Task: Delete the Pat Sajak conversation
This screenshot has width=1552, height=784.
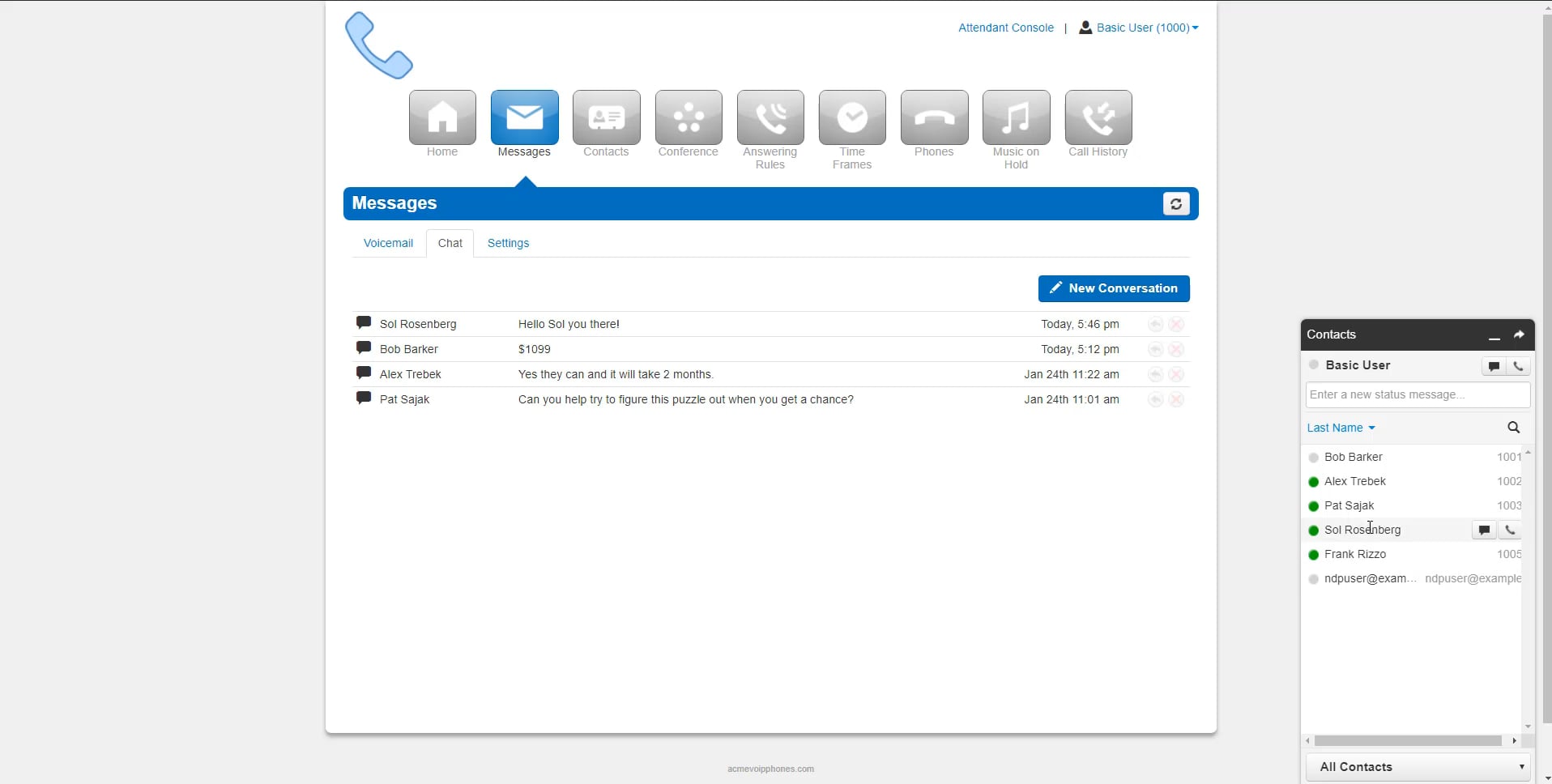Action: [x=1176, y=399]
